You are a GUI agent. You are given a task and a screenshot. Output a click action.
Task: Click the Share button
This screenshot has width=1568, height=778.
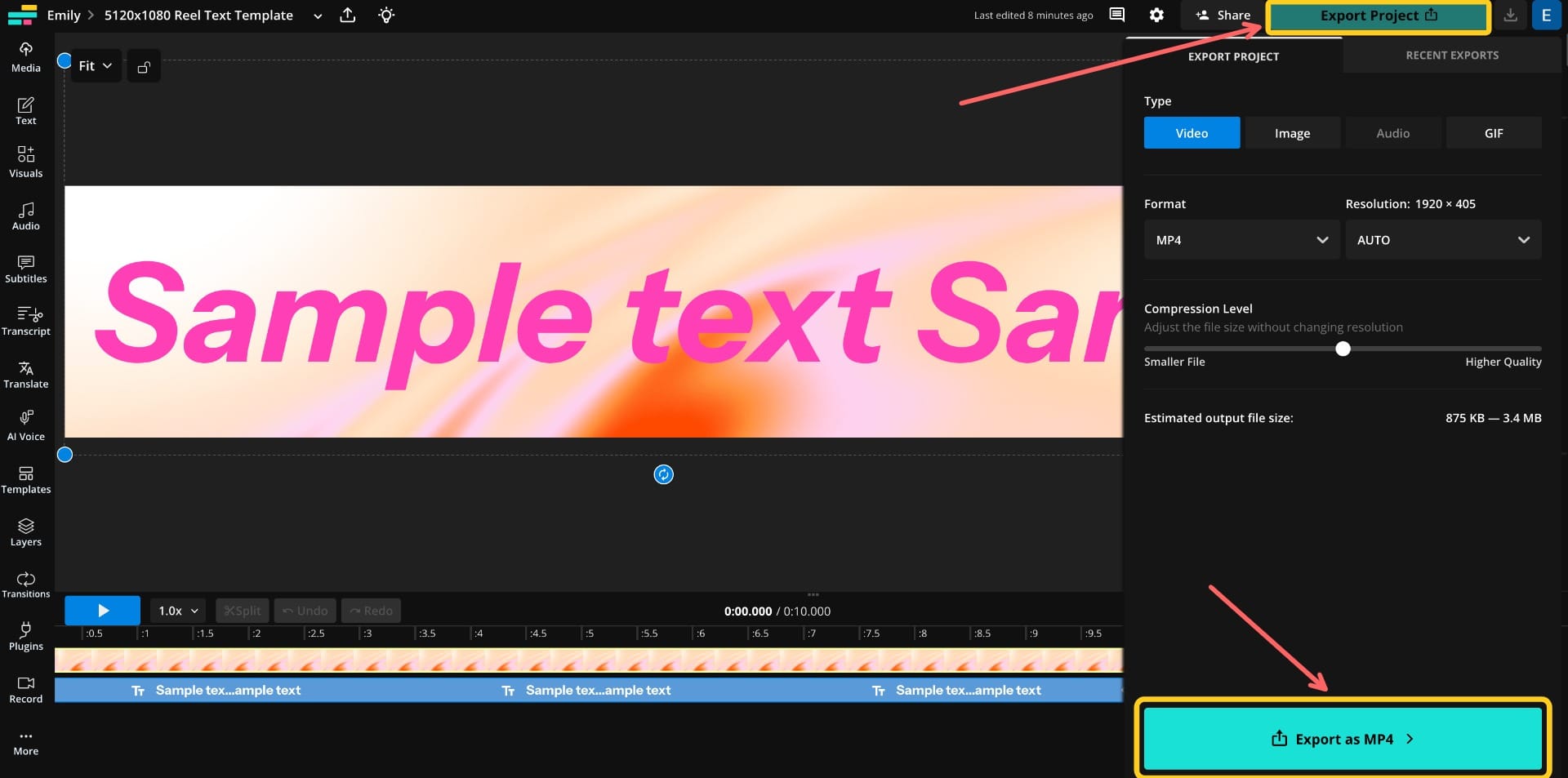coord(1222,15)
